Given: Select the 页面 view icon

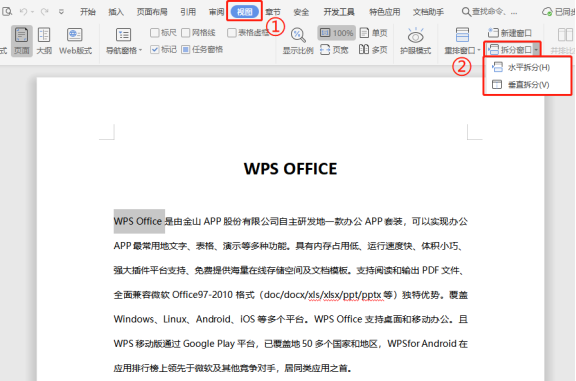Looking at the screenshot, I should [x=21, y=40].
